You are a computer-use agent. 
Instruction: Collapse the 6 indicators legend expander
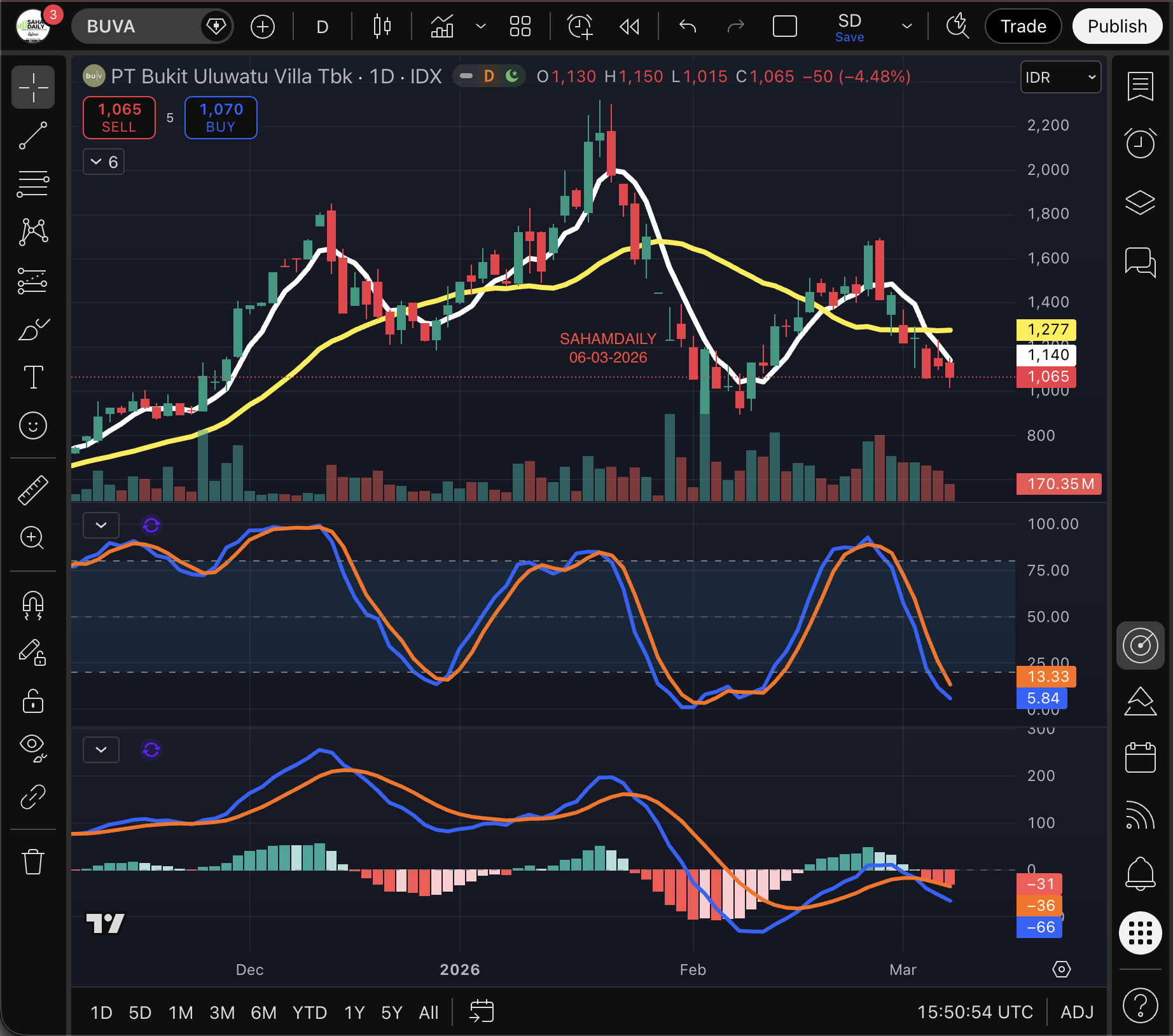coord(104,162)
